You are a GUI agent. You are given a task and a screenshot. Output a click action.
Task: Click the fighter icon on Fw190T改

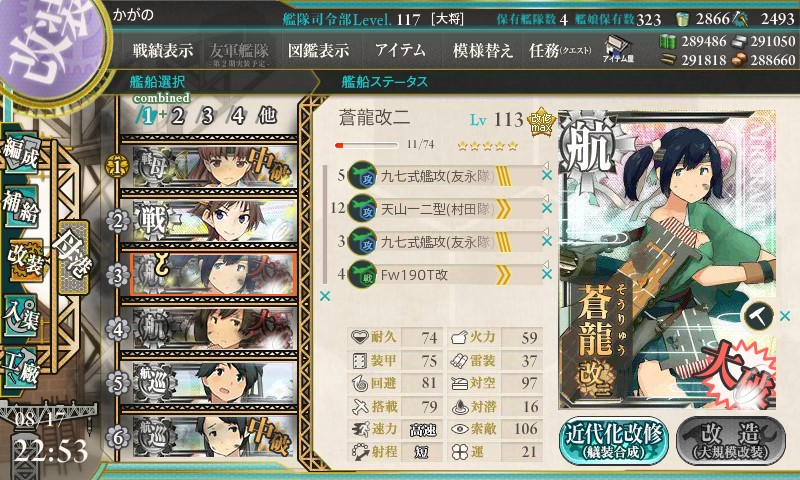coord(362,274)
